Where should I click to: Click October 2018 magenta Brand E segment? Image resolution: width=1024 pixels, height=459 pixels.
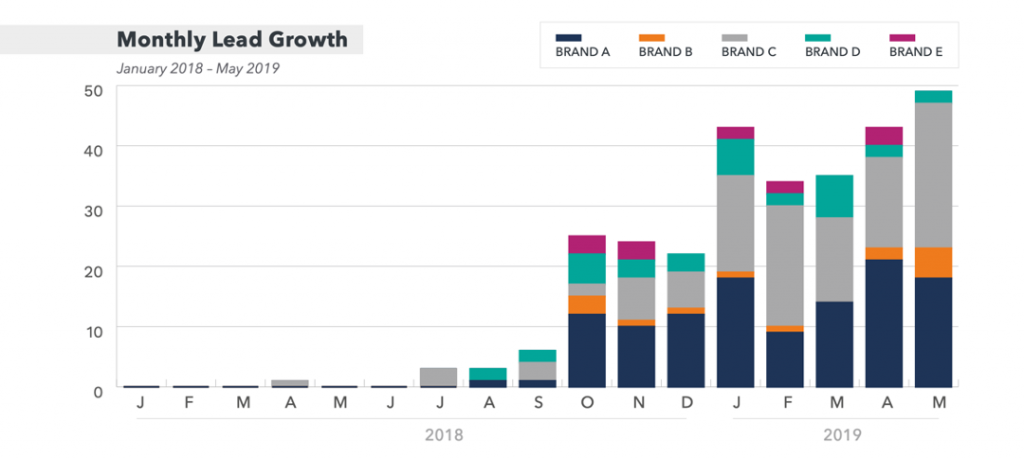tap(587, 244)
